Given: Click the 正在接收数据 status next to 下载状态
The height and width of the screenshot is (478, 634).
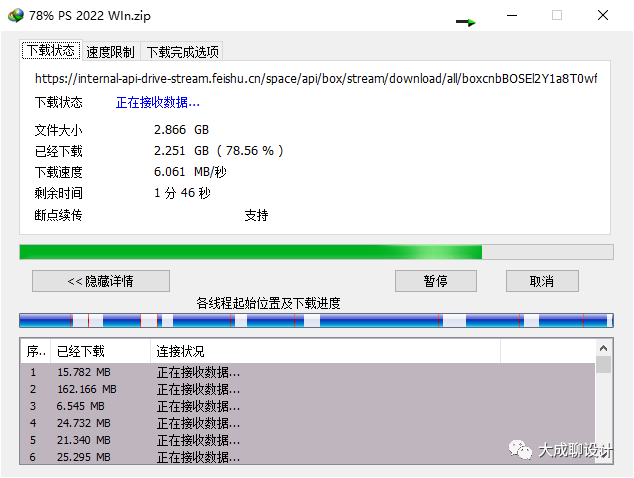Looking at the screenshot, I should (158, 102).
